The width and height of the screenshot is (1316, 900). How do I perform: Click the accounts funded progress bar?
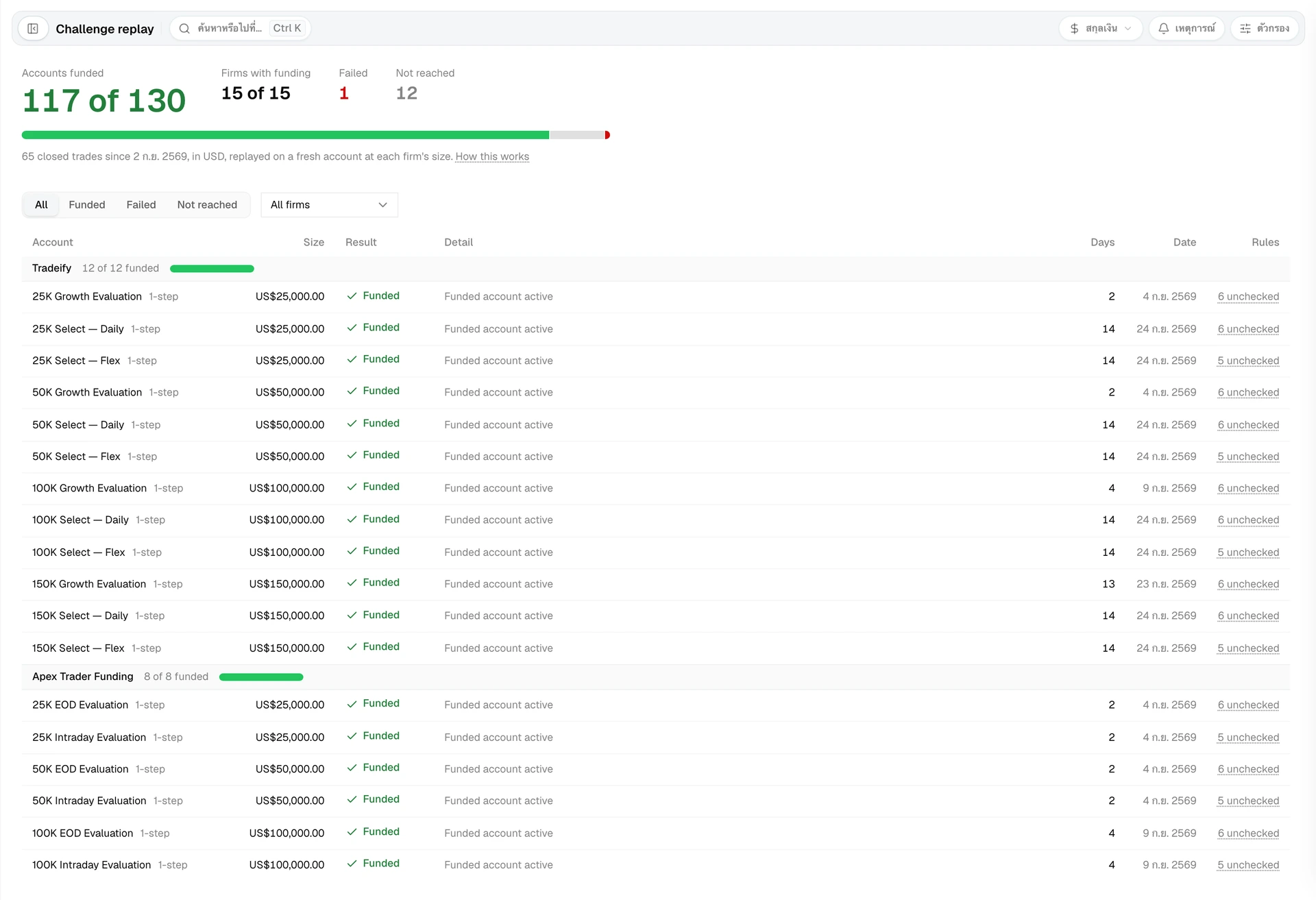[315, 135]
